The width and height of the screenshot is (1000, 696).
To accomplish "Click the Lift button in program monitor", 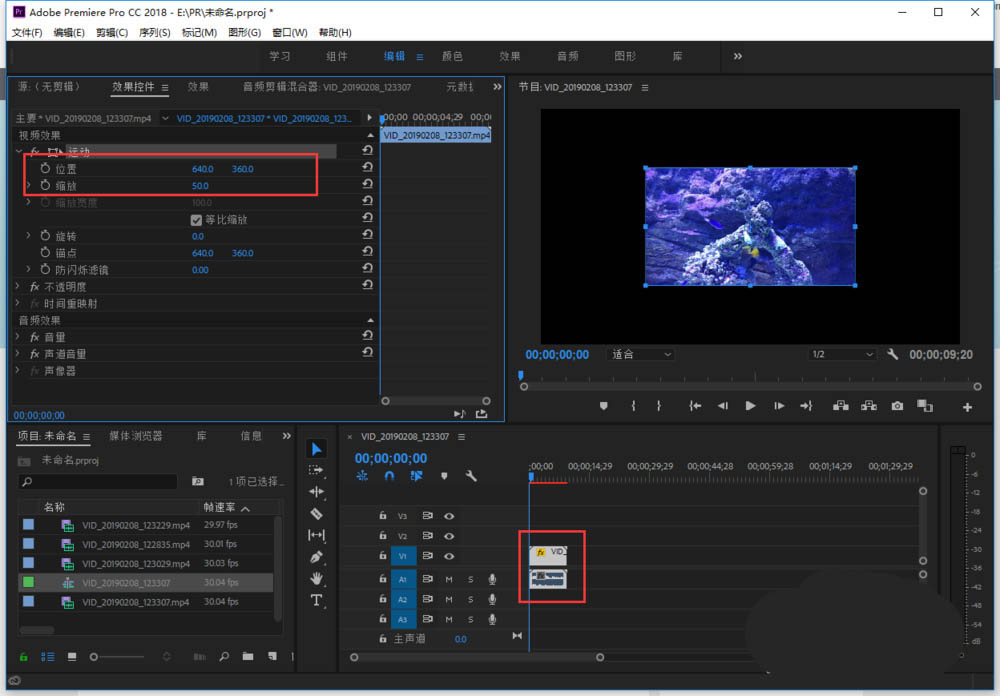I will point(841,406).
